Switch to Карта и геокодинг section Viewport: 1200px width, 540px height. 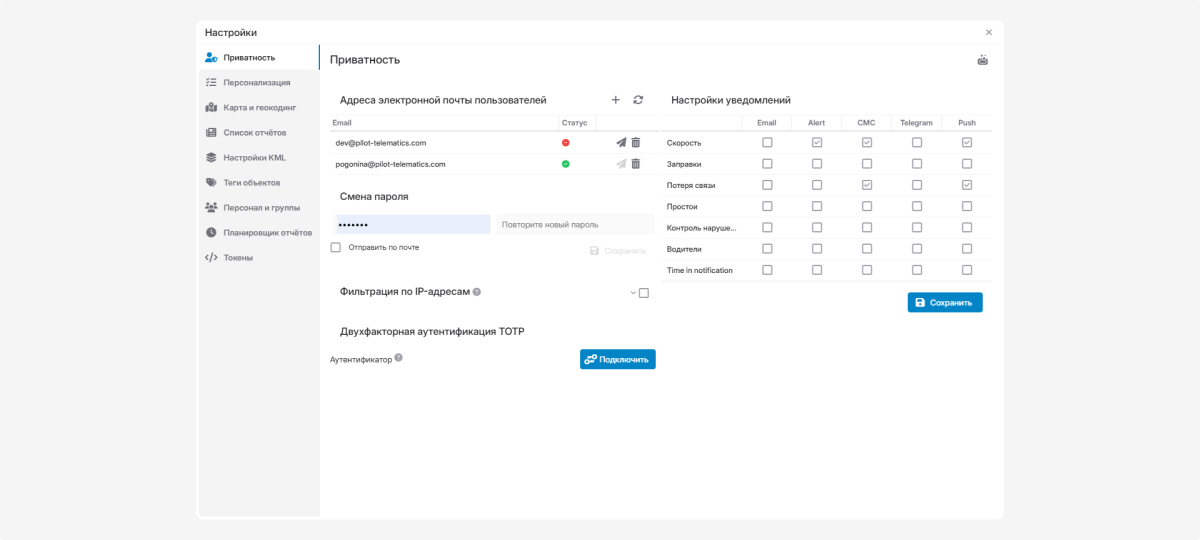point(259,107)
